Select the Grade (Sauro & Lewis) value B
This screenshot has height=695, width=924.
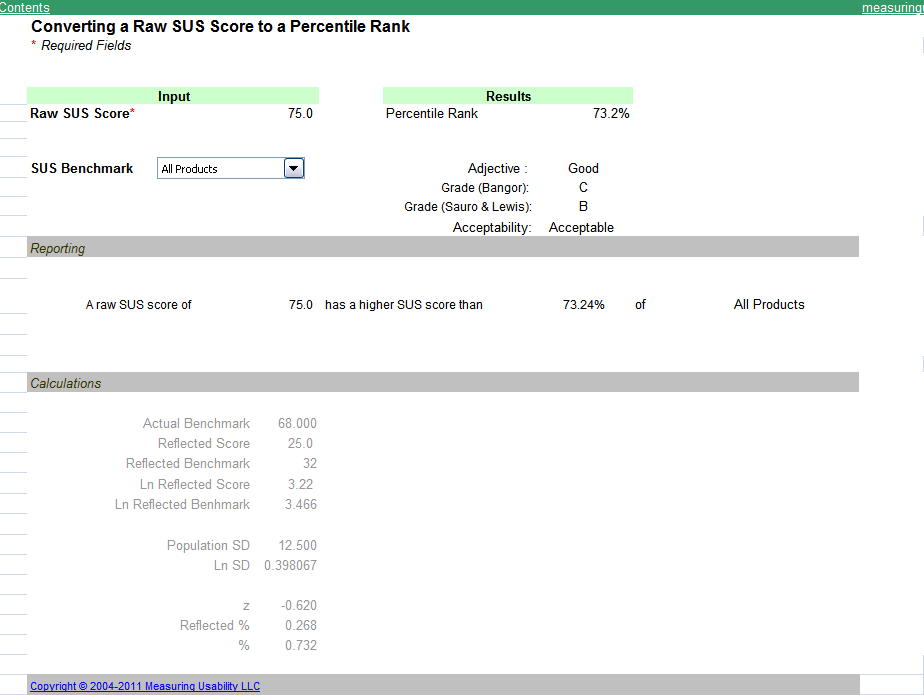coord(583,206)
